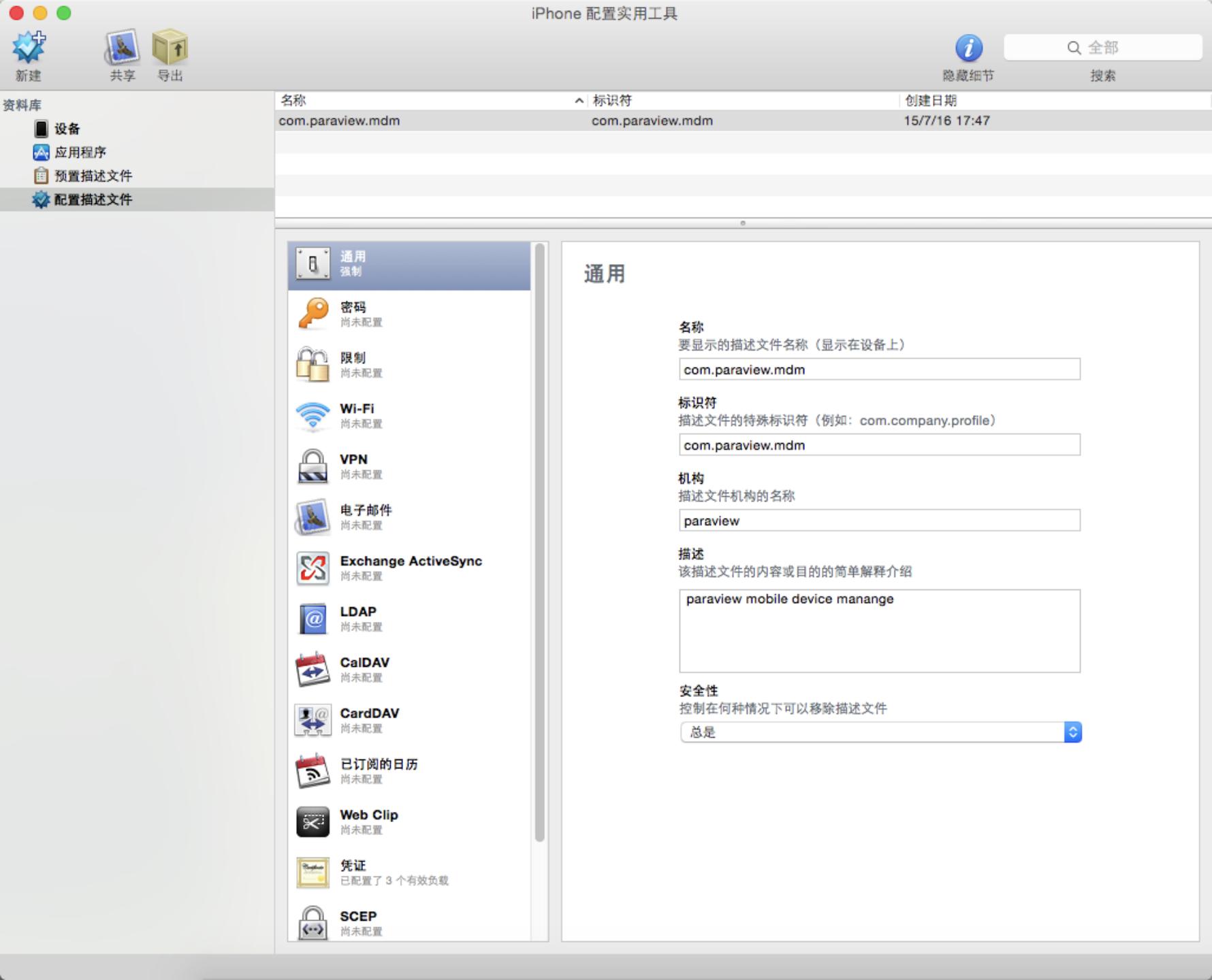1212x980 pixels.
Task: Open Provisioning Profiles in sidebar
Action: pos(93,176)
